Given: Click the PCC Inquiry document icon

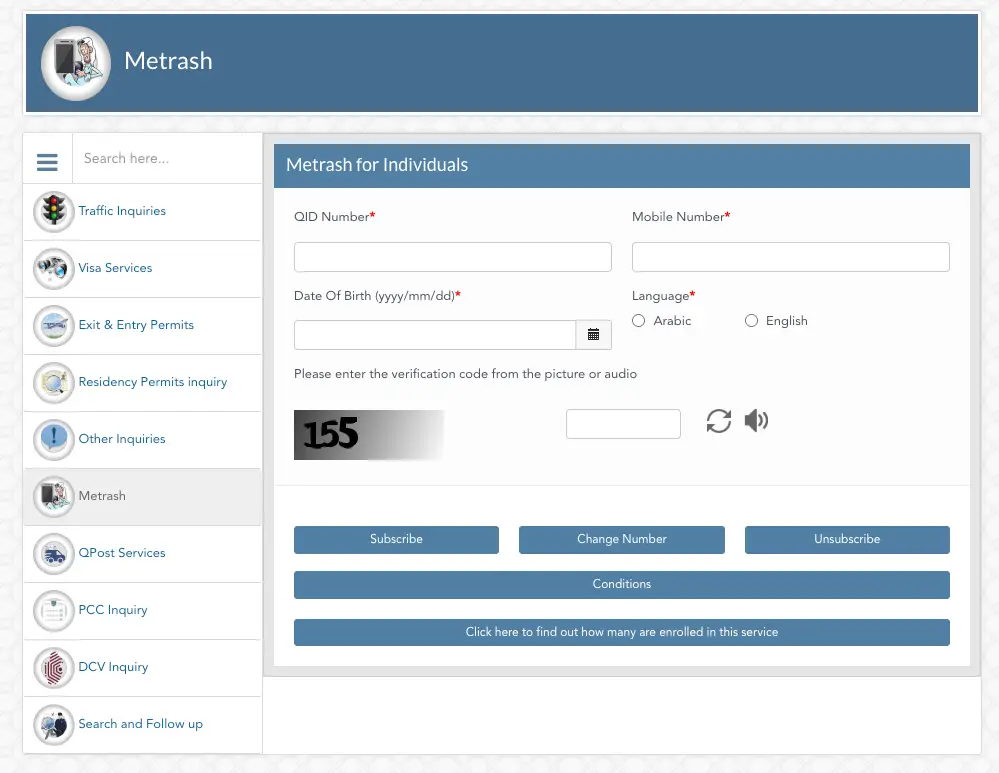Looking at the screenshot, I should (53, 610).
